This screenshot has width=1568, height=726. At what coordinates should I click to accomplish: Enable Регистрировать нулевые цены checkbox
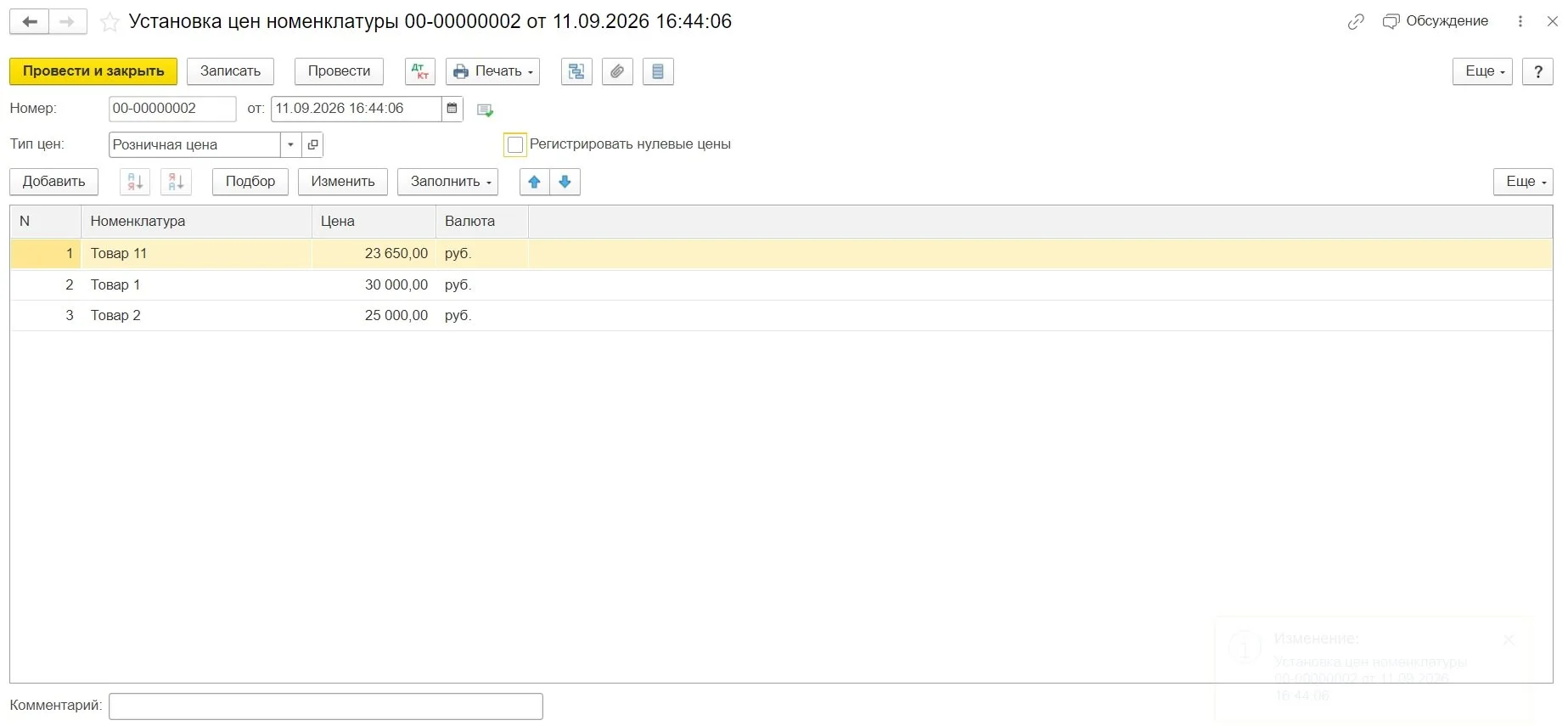point(515,145)
